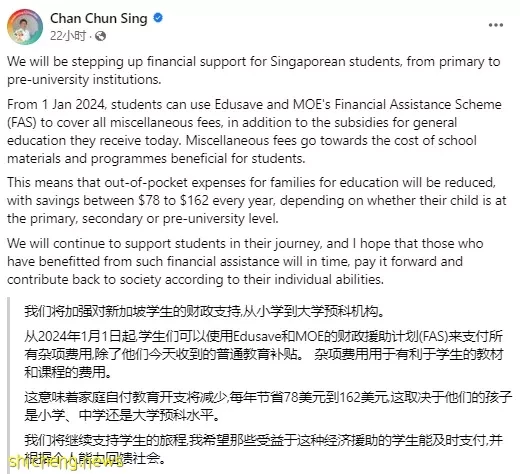Click the "$78 to $162" savings text
The height and width of the screenshot is (474, 520).
[173, 200]
